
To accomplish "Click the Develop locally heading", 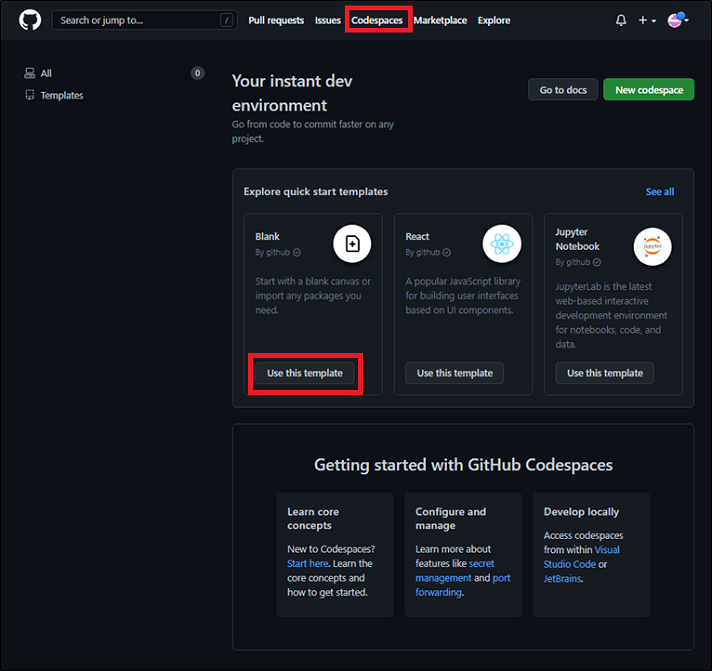I will coord(581,512).
